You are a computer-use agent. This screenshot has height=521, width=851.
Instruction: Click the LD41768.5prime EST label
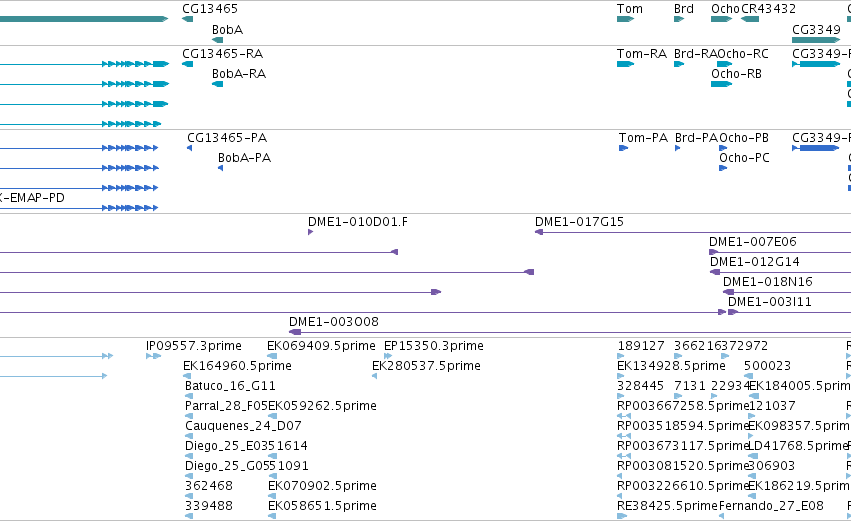(x=798, y=447)
